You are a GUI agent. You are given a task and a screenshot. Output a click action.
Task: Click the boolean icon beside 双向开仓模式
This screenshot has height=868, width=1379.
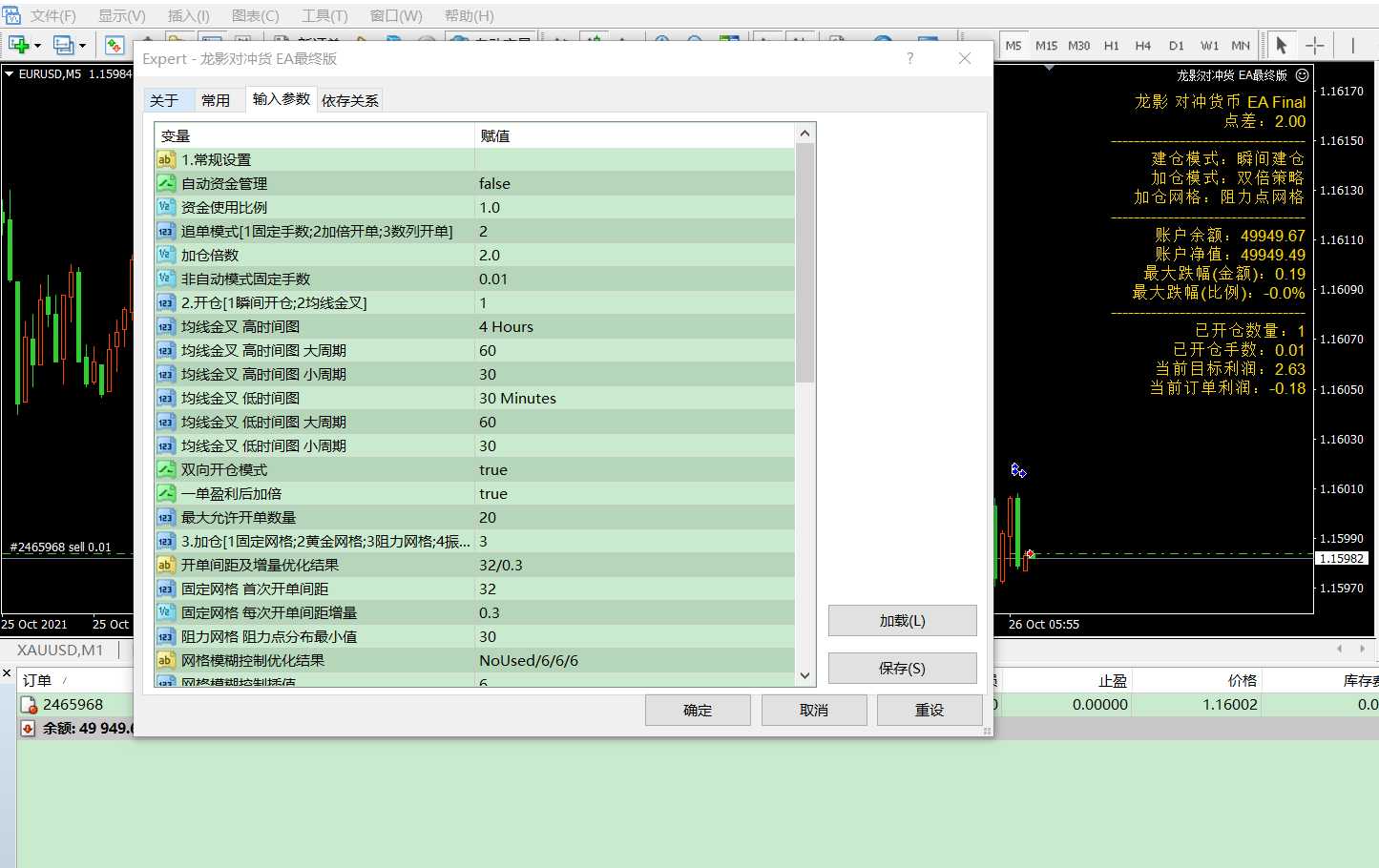click(166, 469)
